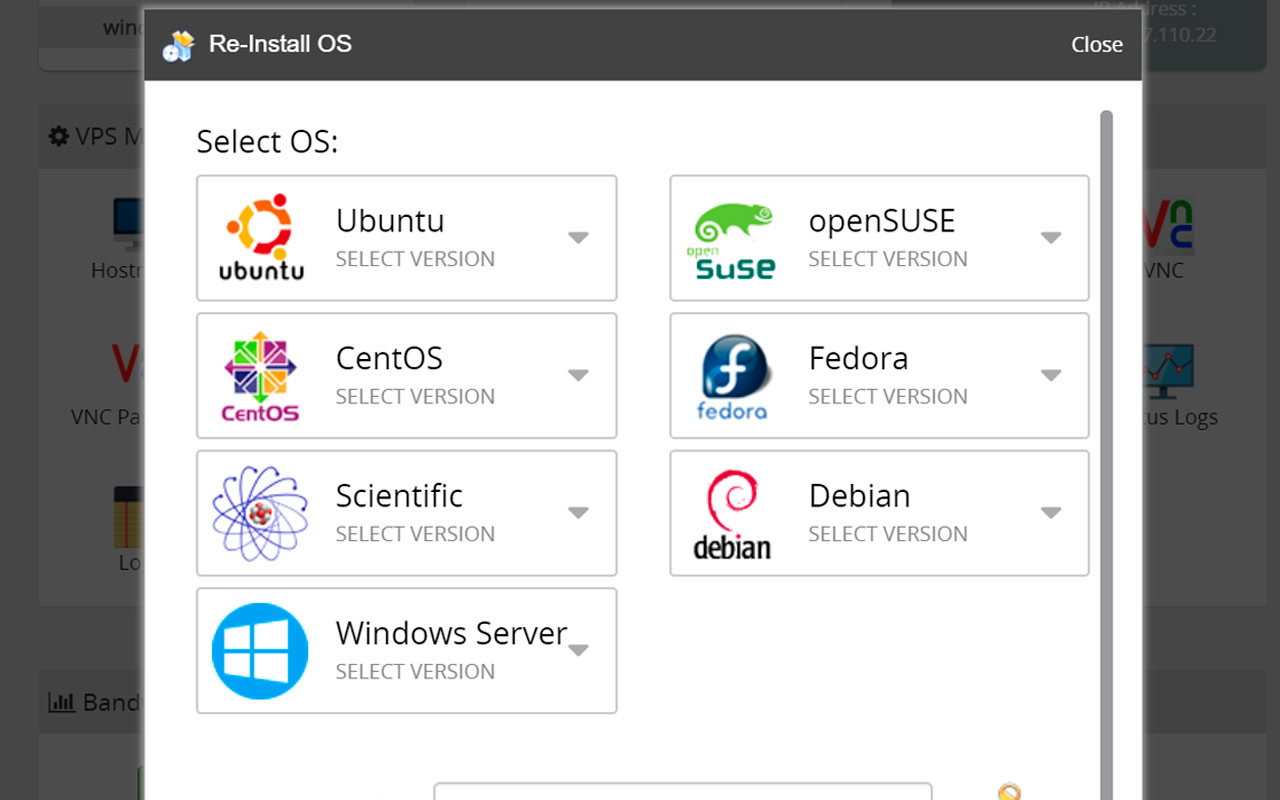Click the openSUSE chameleon logo

[733, 238]
